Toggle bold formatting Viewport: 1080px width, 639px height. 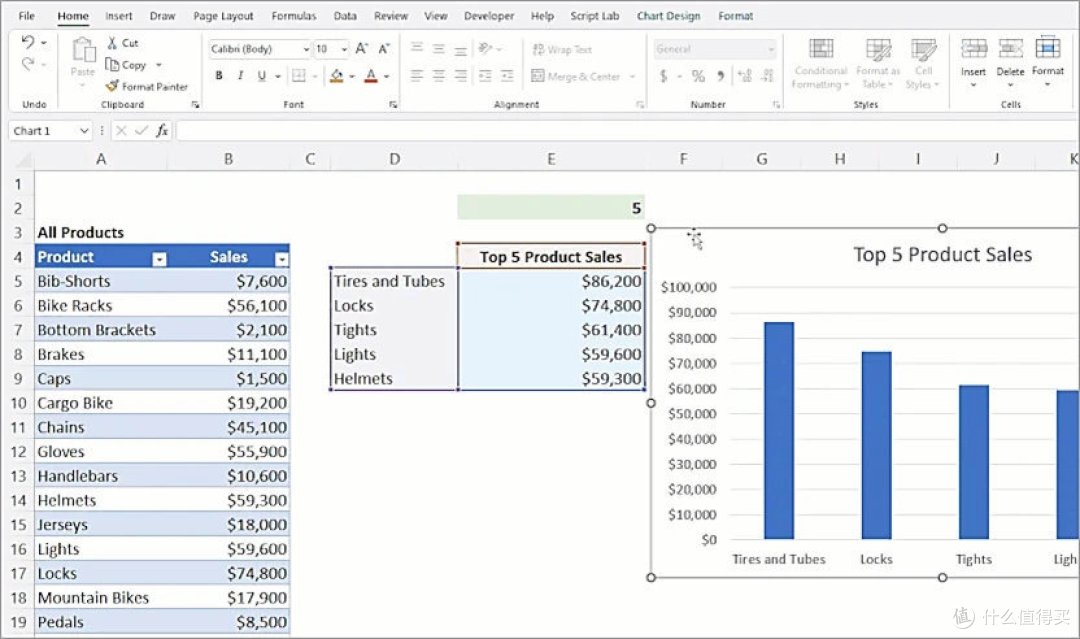[x=219, y=75]
